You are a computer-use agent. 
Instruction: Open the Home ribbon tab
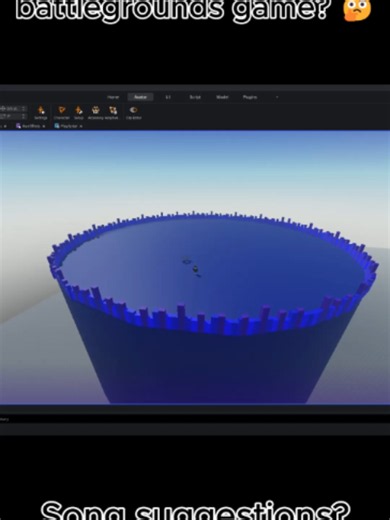[113, 97]
